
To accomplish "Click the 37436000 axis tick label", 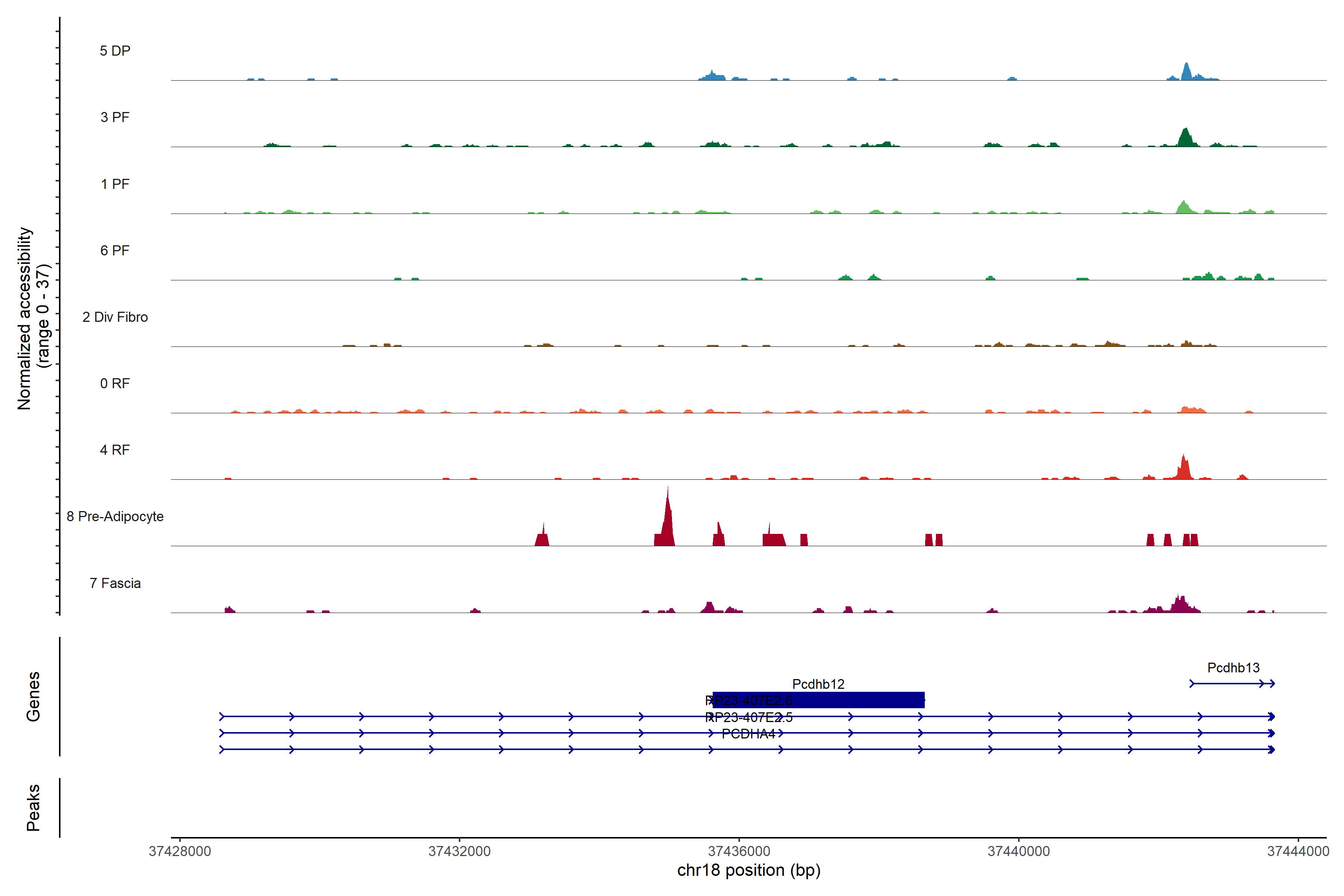I will coord(739,851).
